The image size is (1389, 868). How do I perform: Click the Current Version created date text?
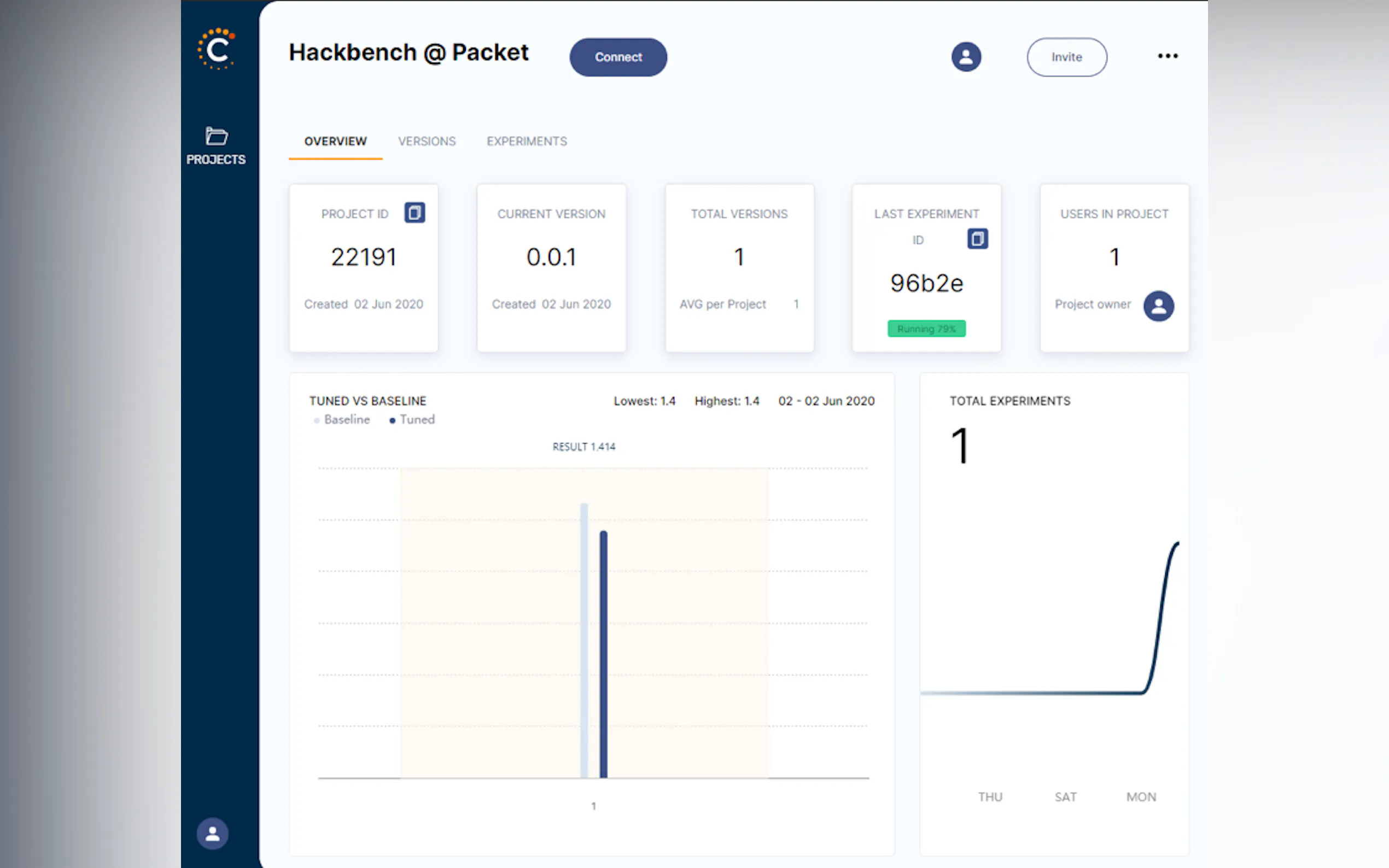click(x=551, y=304)
